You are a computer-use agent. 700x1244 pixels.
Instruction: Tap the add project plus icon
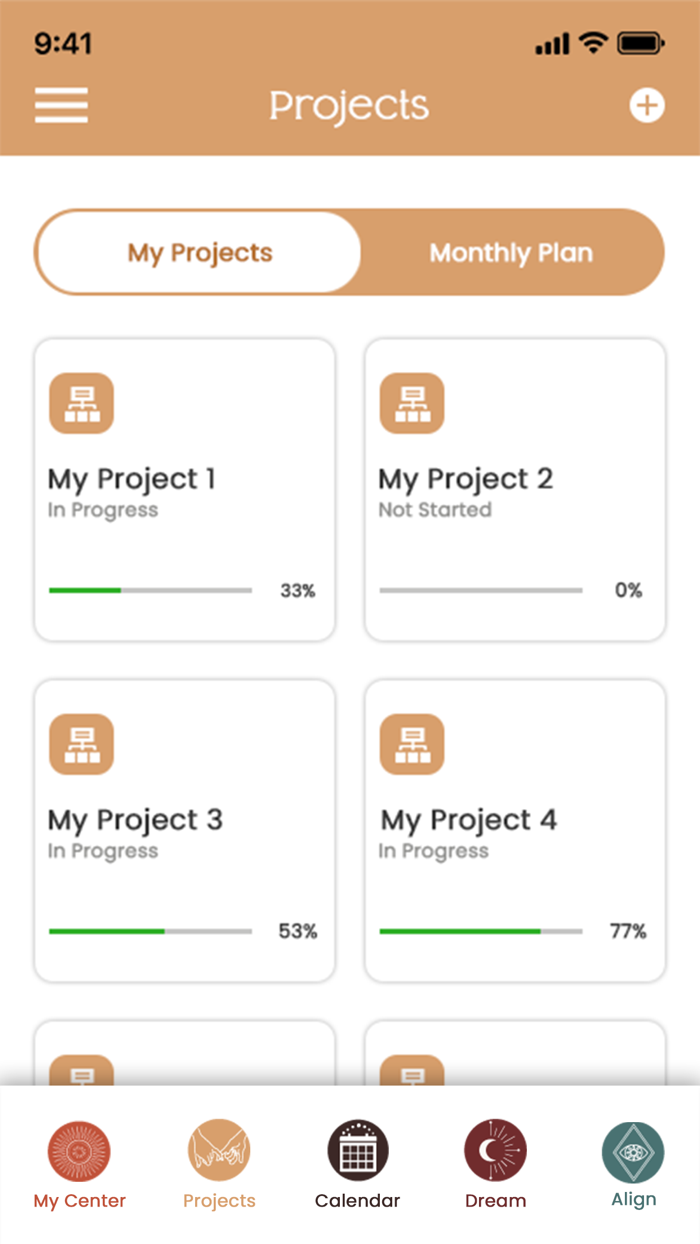coord(646,105)
